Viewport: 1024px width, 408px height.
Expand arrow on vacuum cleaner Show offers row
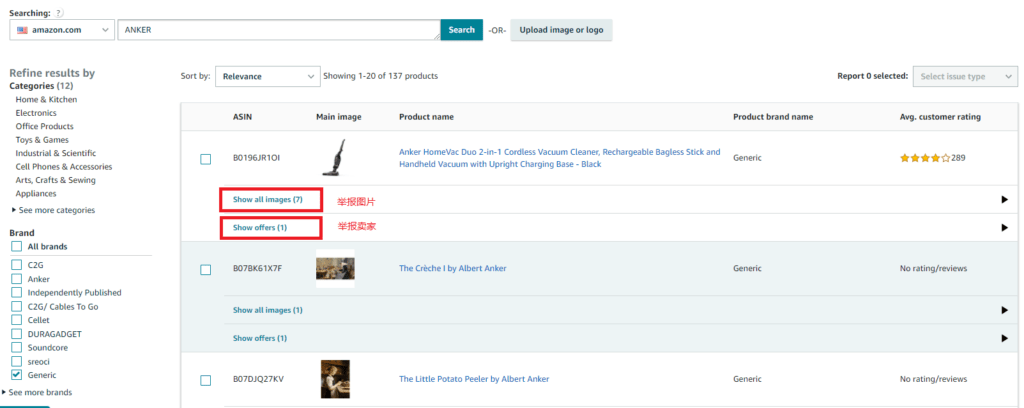[1005, 228]
